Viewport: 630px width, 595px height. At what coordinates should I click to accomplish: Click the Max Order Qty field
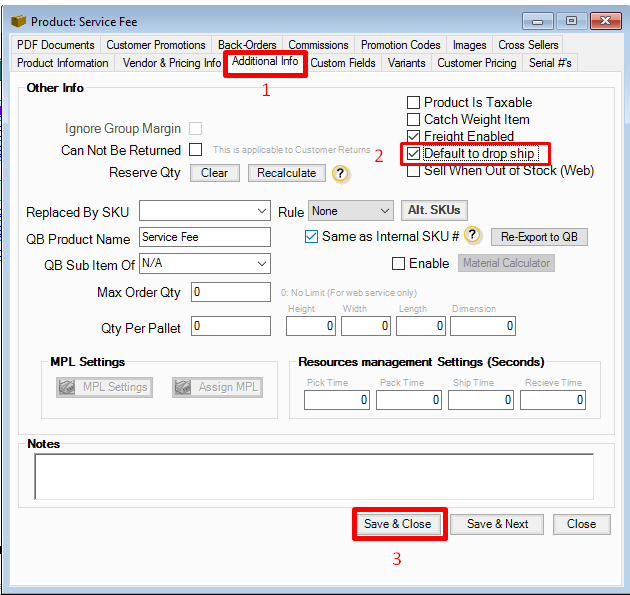[x=230, y=292]
